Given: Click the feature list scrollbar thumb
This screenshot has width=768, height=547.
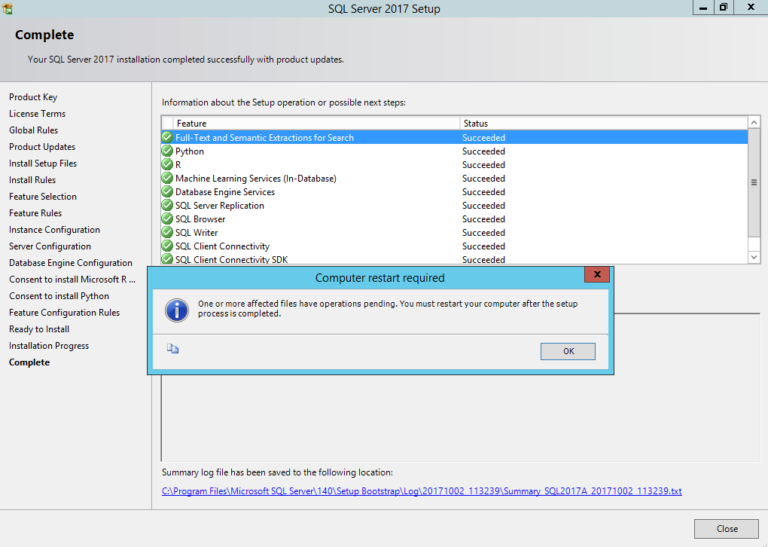Looking at the screenshot, I should click(x=754, y=182).
